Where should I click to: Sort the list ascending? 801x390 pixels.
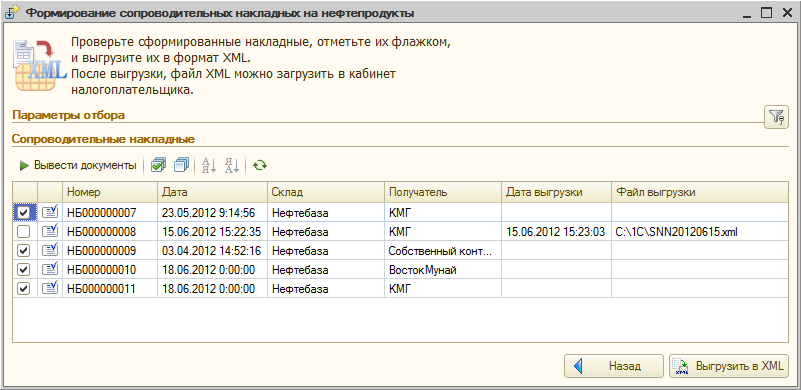point(209,165)
